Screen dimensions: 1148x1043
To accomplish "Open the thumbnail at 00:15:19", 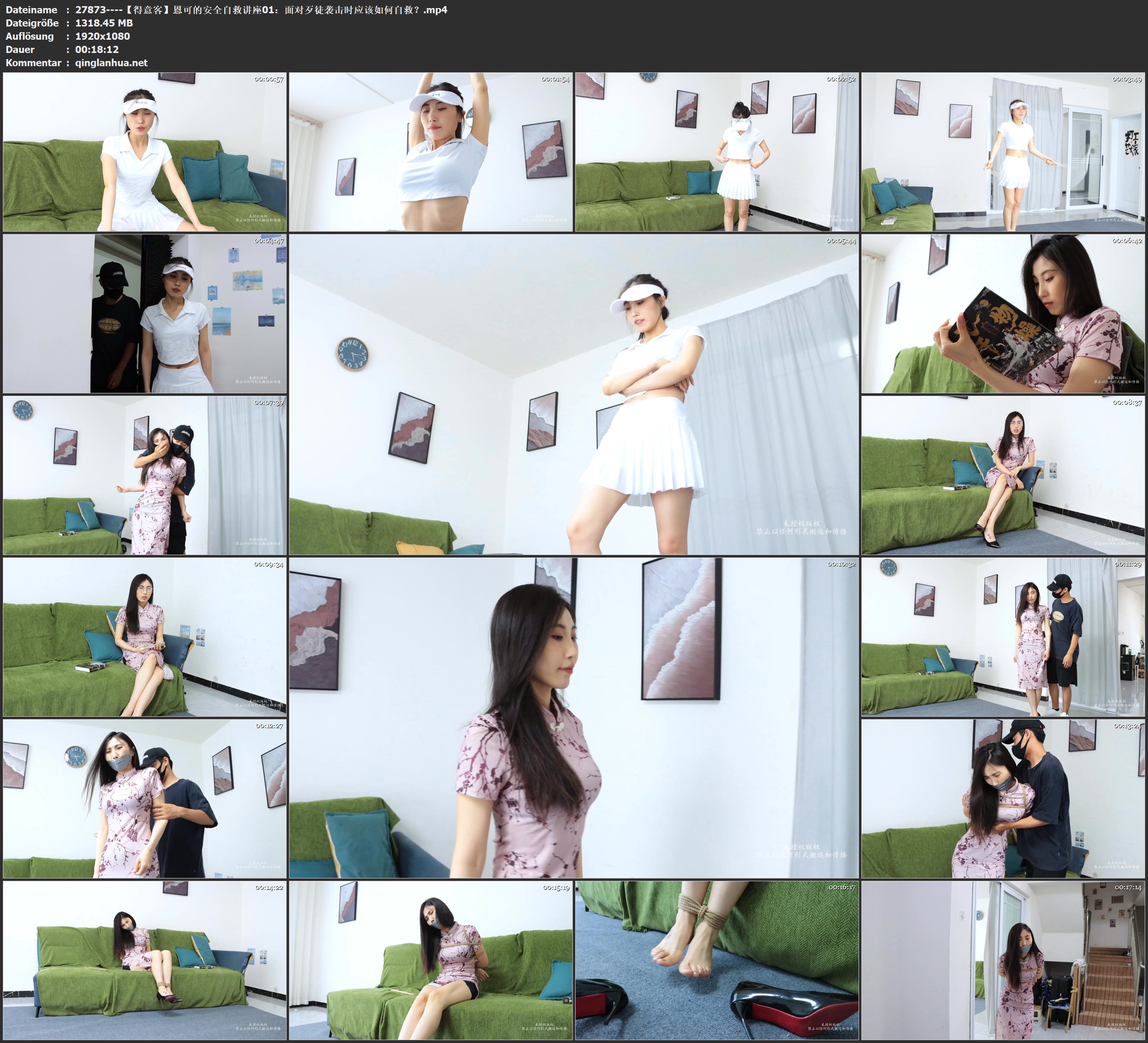I will [x=430, y=960].
